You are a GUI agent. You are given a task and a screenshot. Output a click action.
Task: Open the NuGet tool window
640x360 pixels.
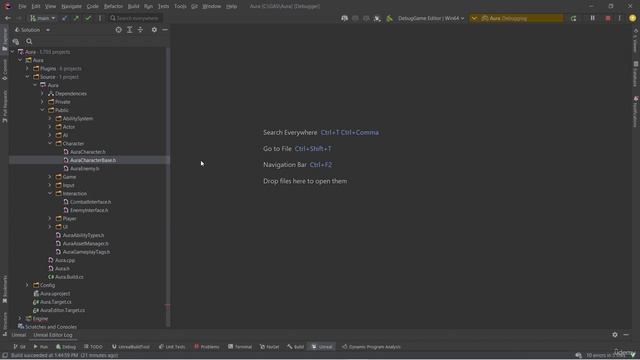tap(269, 347)
